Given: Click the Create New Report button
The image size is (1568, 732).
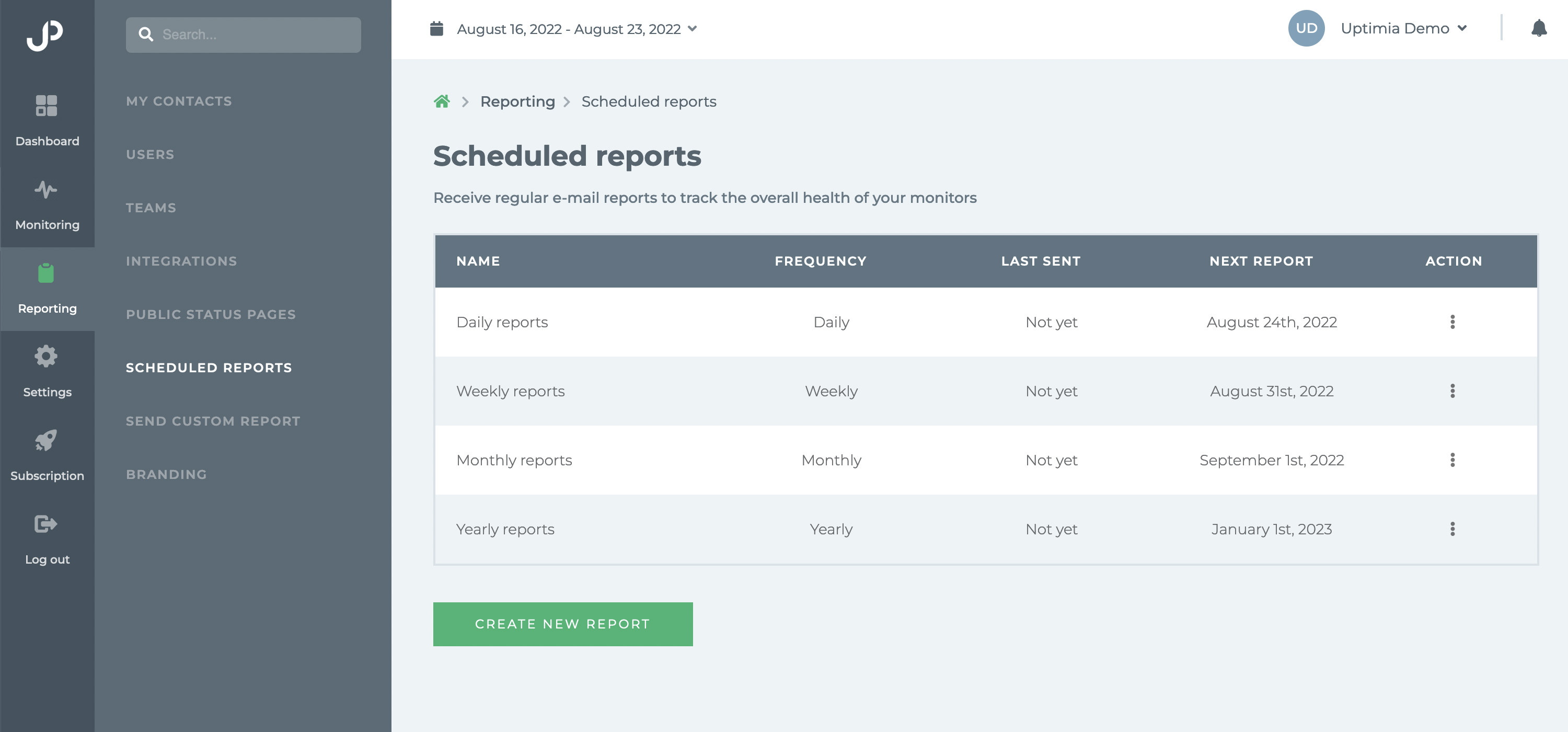Looking at the screenshot, I should (562, 624).
